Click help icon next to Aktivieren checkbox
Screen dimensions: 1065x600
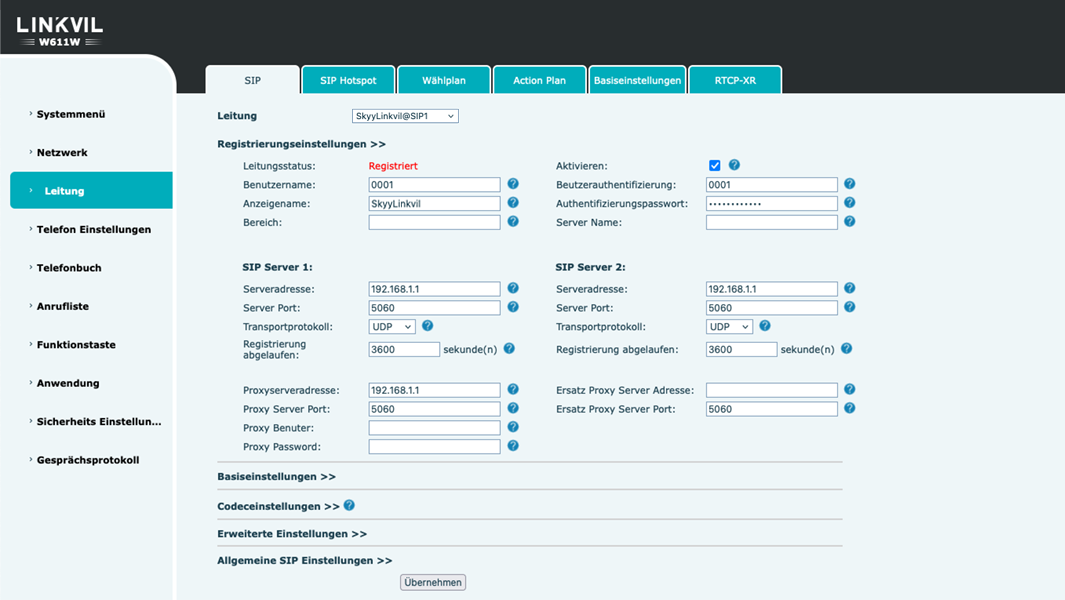(x=734, y=165)
